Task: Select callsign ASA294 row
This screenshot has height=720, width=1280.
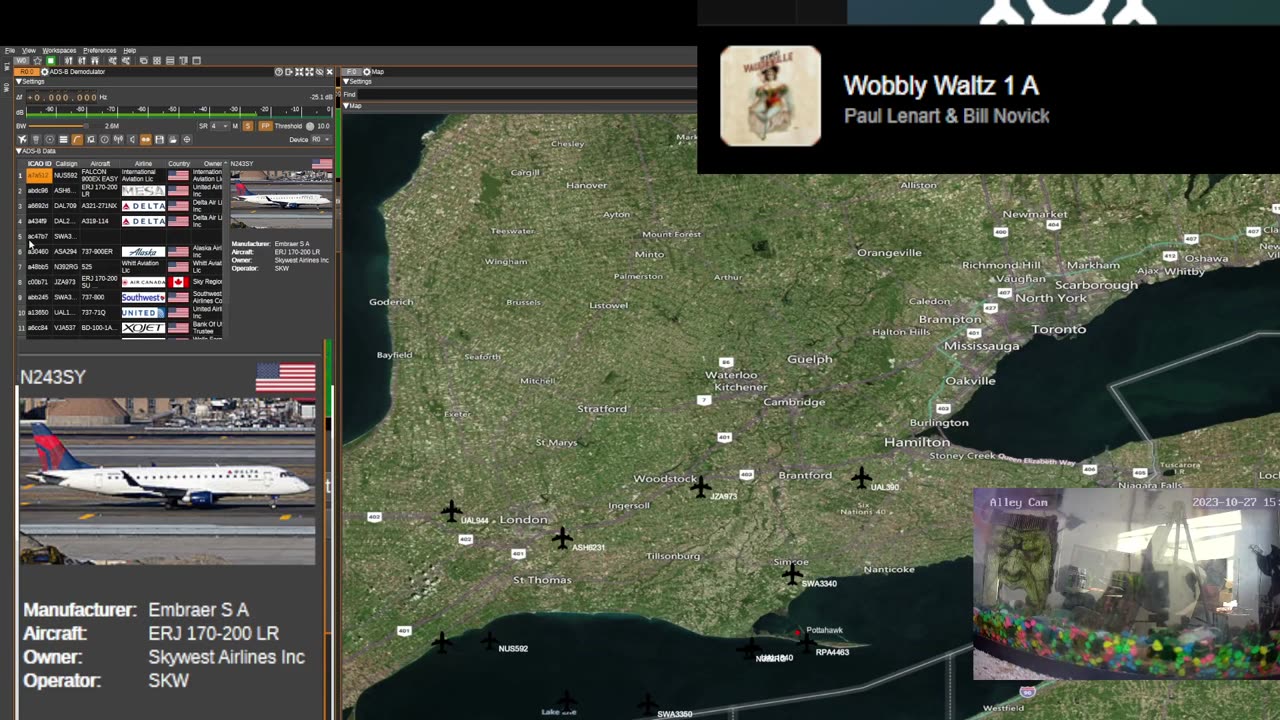Action: tap(120, 252)
